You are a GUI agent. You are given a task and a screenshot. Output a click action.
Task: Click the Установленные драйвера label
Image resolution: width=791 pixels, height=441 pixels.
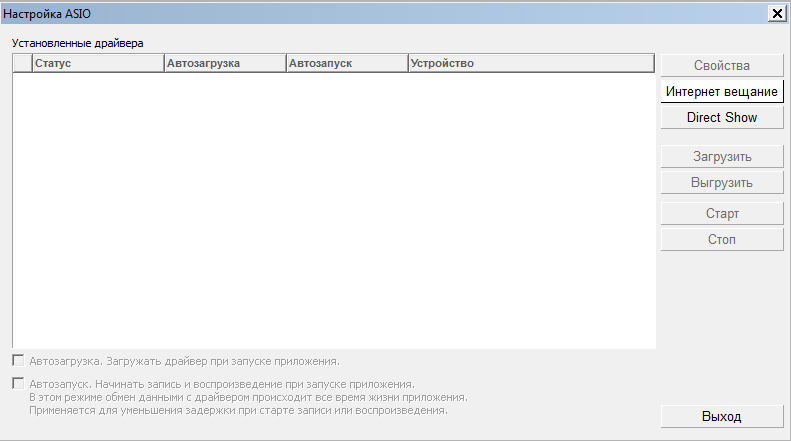coord(78,44)
